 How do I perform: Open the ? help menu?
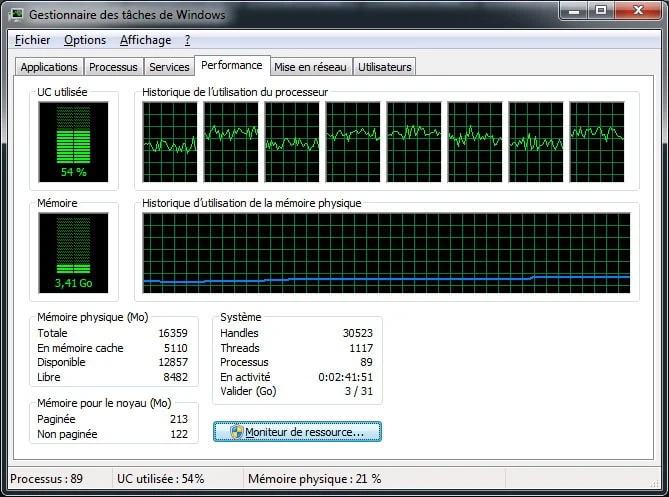pos(187,40)
